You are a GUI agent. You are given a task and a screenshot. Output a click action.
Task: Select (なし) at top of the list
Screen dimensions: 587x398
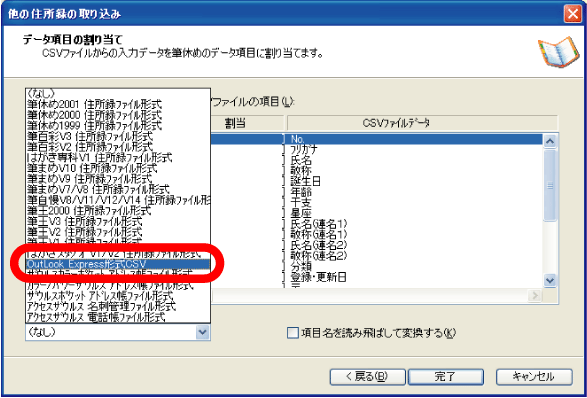pyautogui.click(x=118, y=92)
